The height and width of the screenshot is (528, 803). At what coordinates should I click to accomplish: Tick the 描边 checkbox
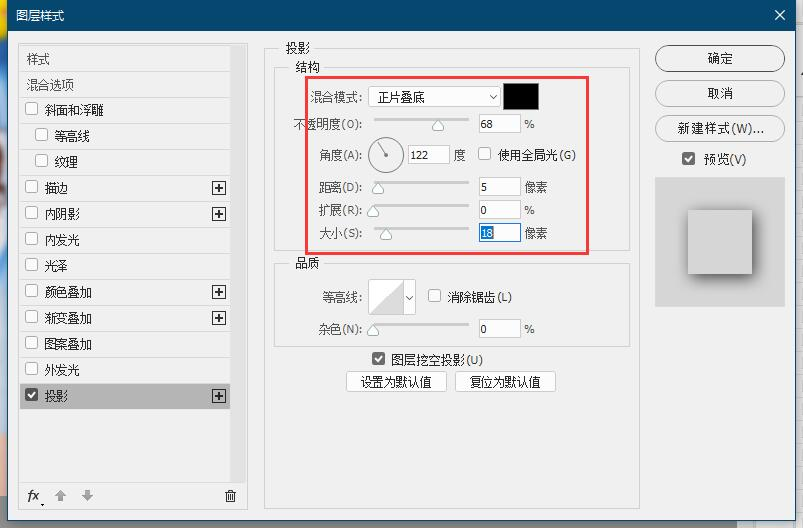coord(32,187)
